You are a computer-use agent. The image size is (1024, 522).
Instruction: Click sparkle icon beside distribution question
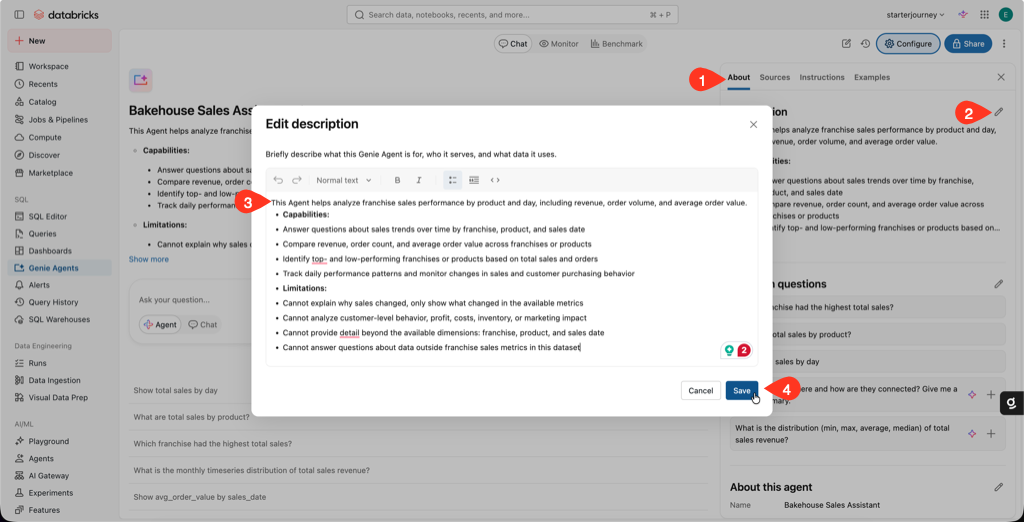972,434
